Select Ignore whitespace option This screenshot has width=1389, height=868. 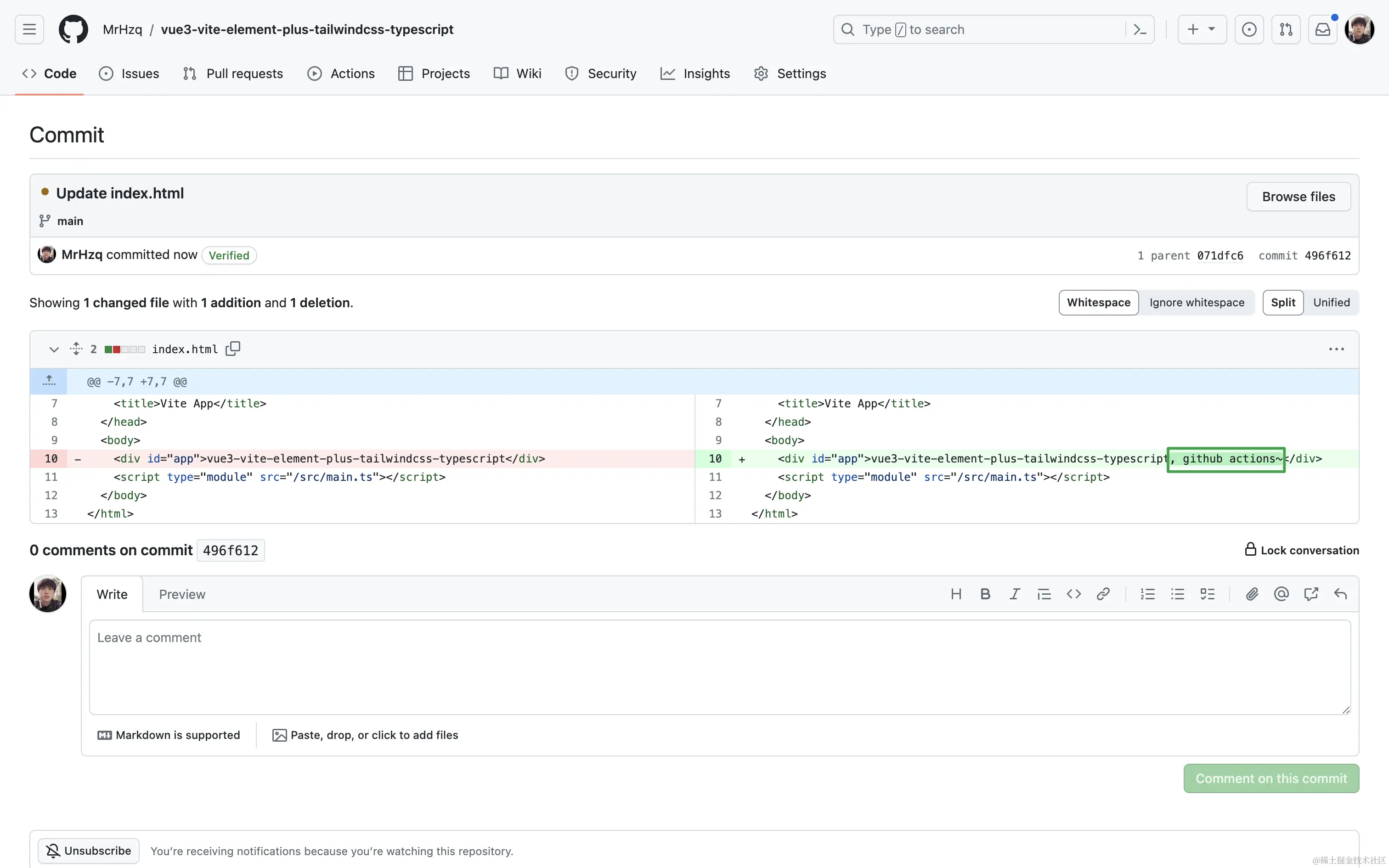pyautogui.click(x=1197, y=303)
